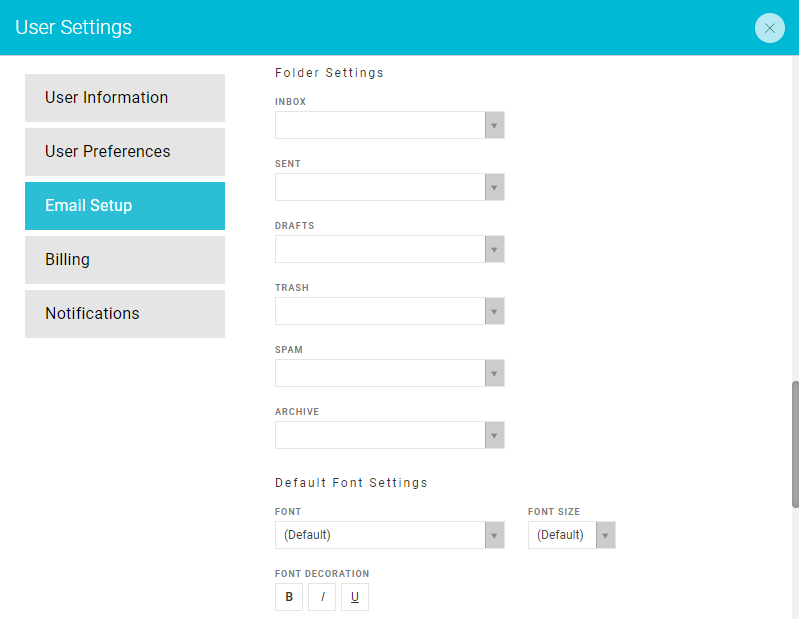The width and height of the screenshot is (799, 619).
Task: Expand the Archive folder dropdown arrow
Action: [x=494, y=435]
